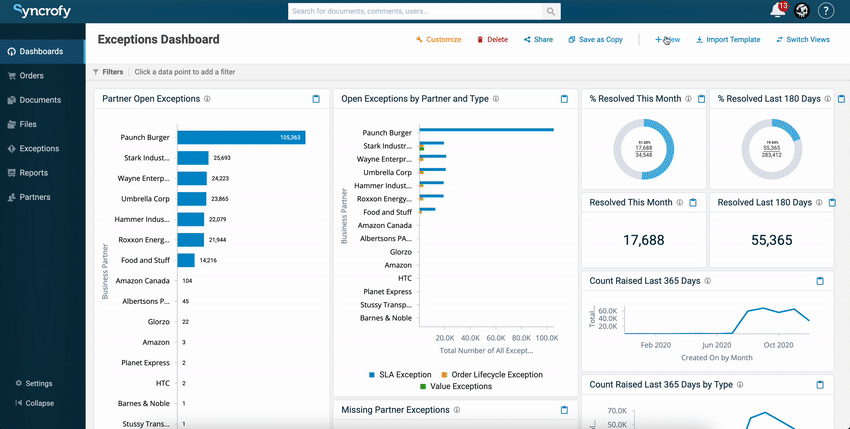Click the Syncrofy logo
Image resolution: width=850 pixels, height=429 pixels.
coord(42,11)
